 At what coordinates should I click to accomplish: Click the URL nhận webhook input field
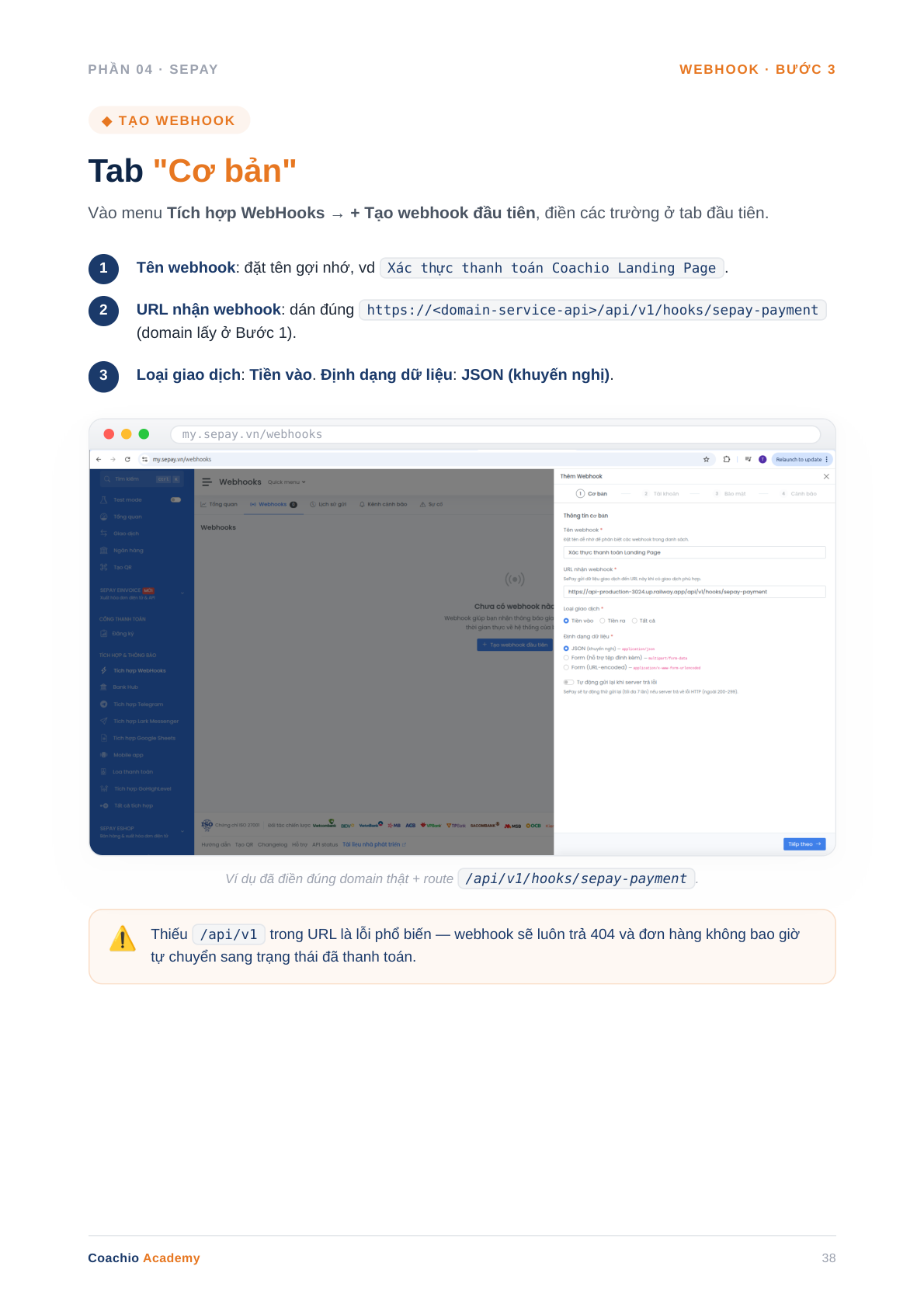point(694,592)
